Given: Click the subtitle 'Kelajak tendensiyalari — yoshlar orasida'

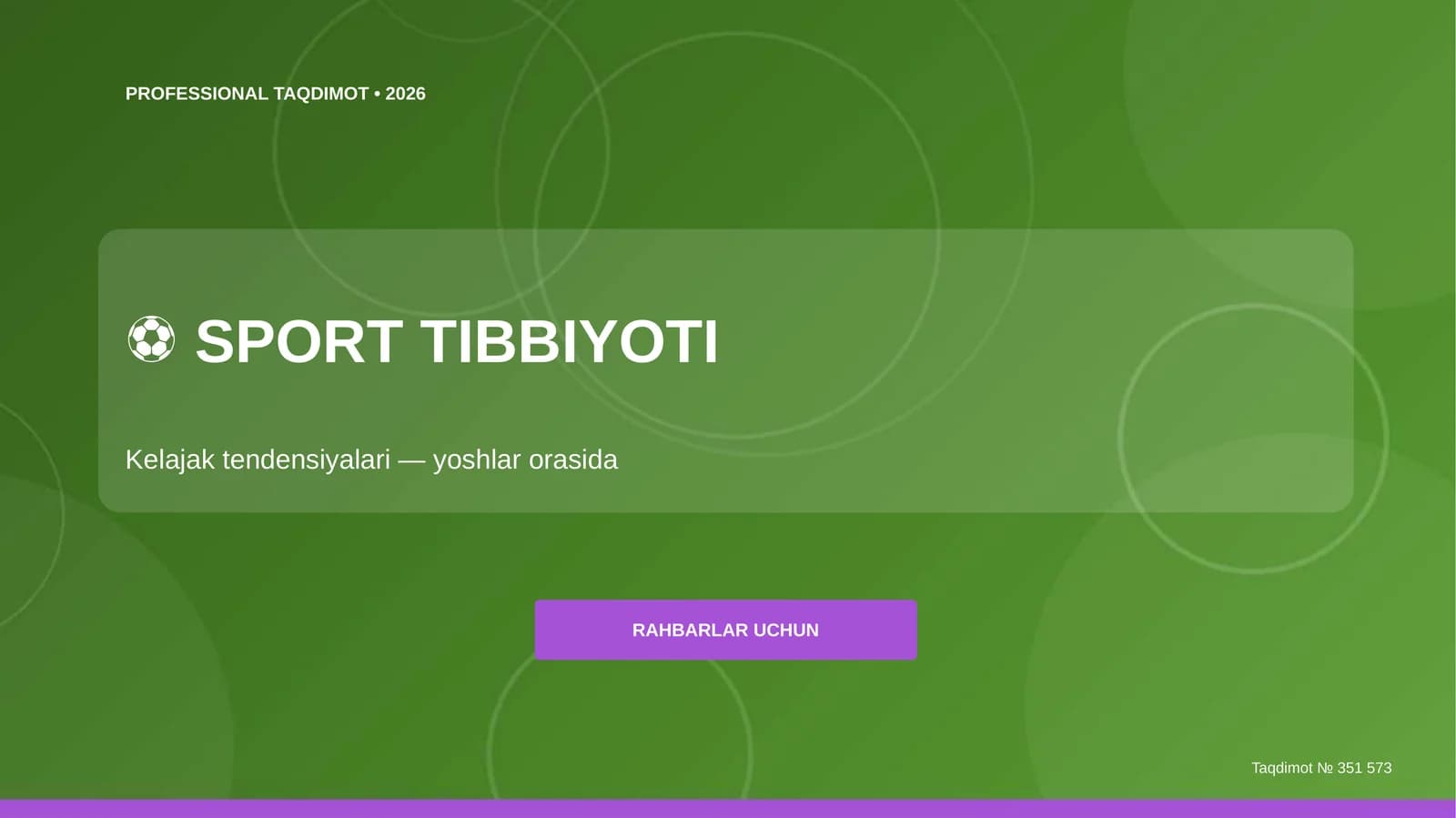Looking at the screenshot, I should point(371,459).
